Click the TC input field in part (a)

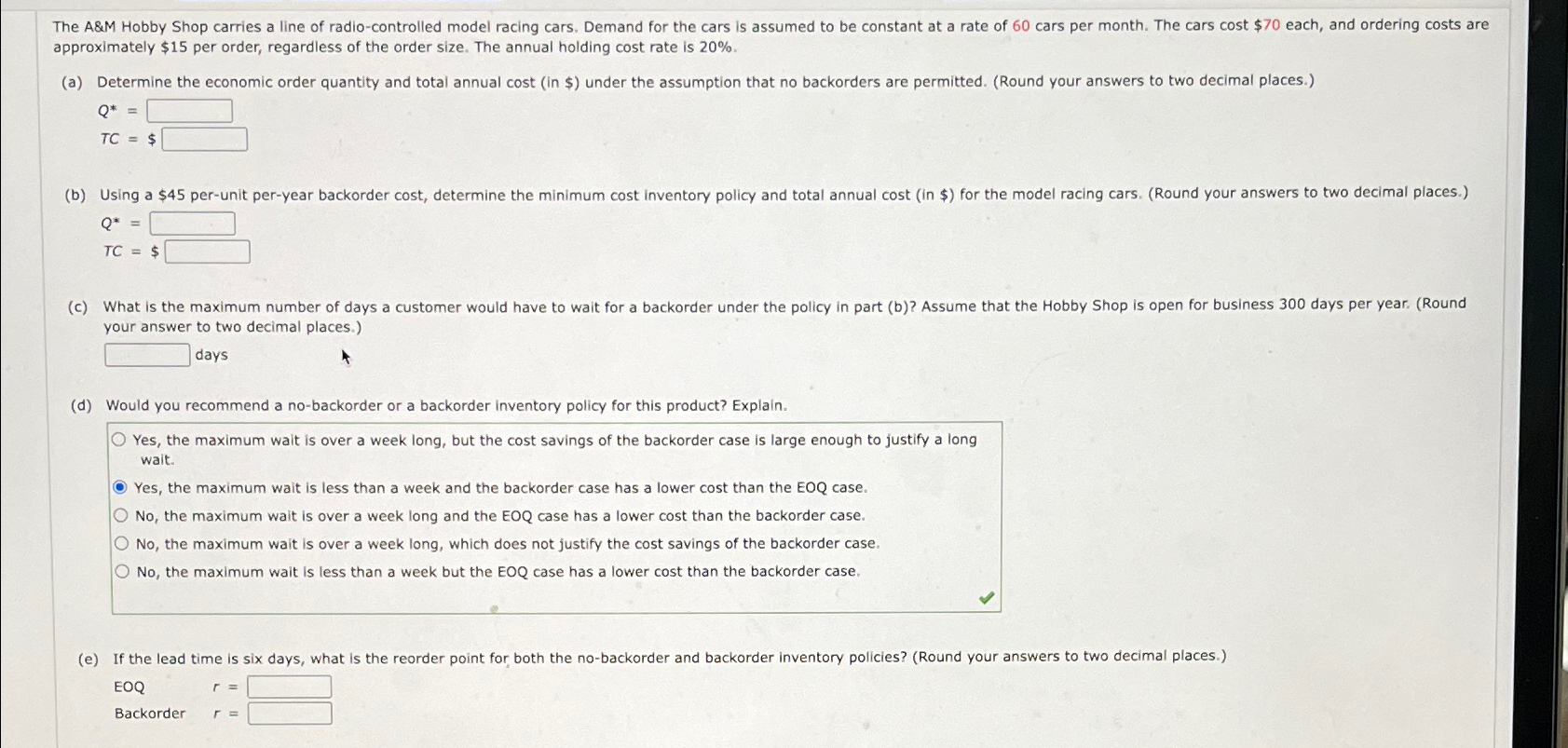205,138
